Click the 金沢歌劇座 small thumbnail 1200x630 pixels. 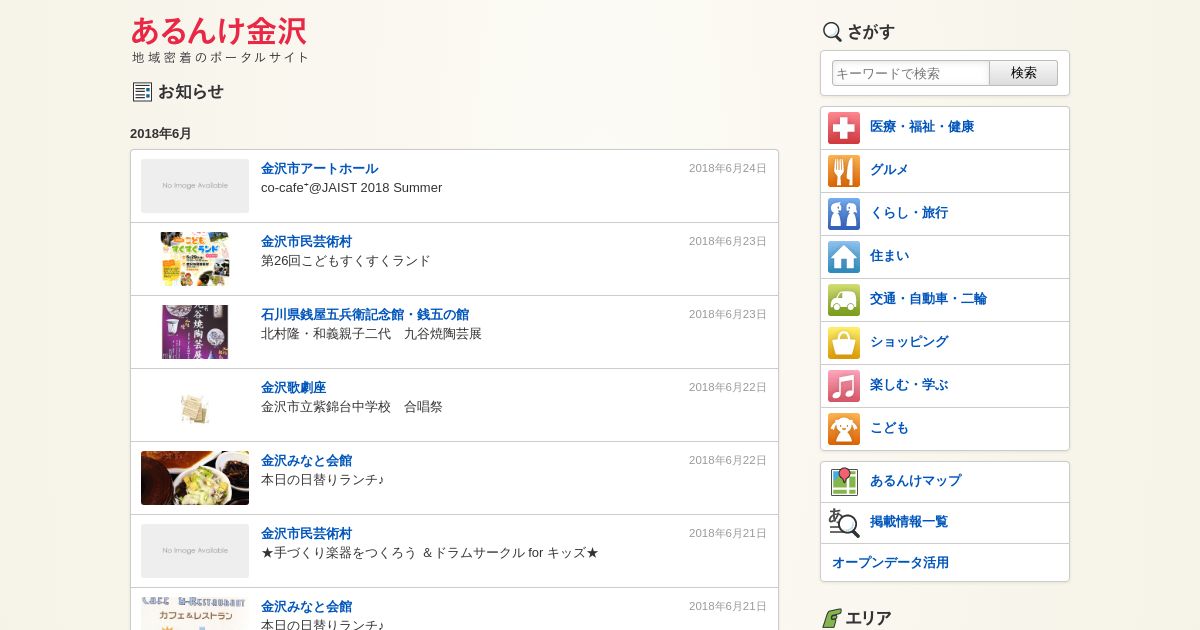[x=195, y=408]
